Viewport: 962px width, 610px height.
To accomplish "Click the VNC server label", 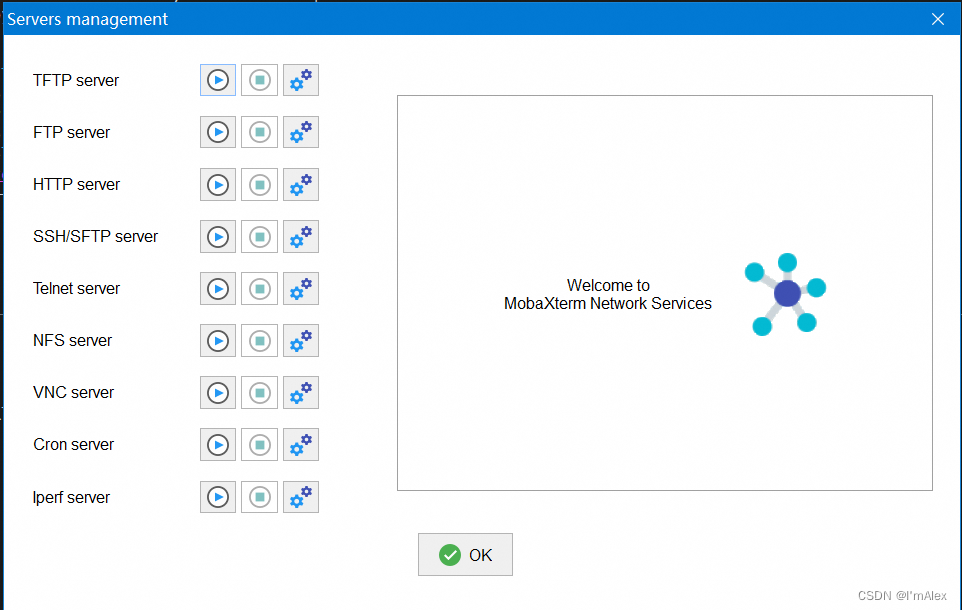I will (x=74, y=393).
